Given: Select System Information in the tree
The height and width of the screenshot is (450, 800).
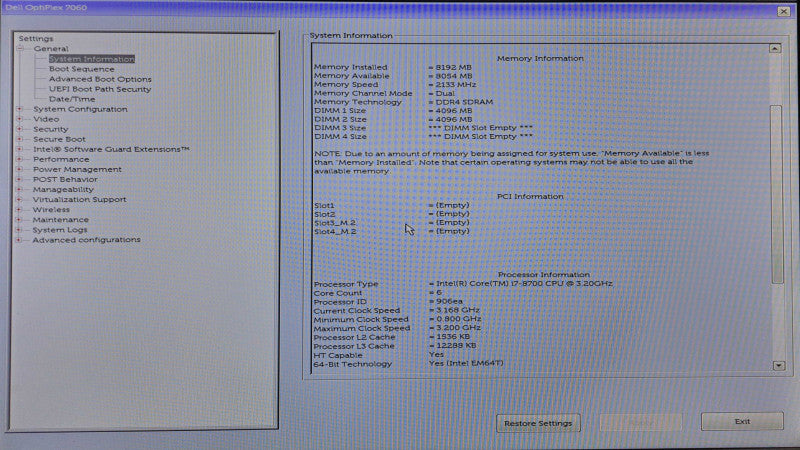Looking at the screenshot, I should click(92, 59).
